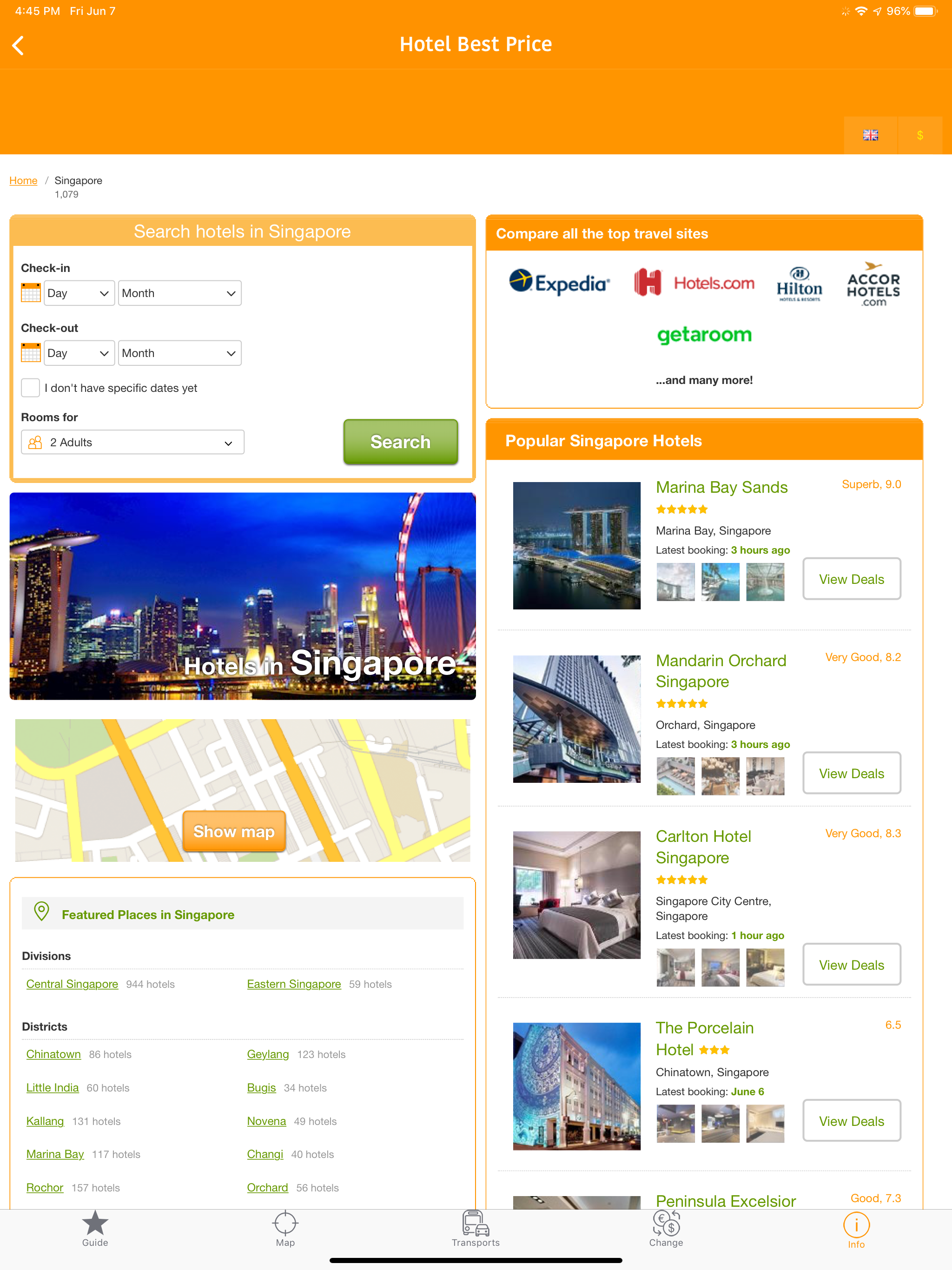Open Peninsula Excelsior hotel title

click(726, 1201)
